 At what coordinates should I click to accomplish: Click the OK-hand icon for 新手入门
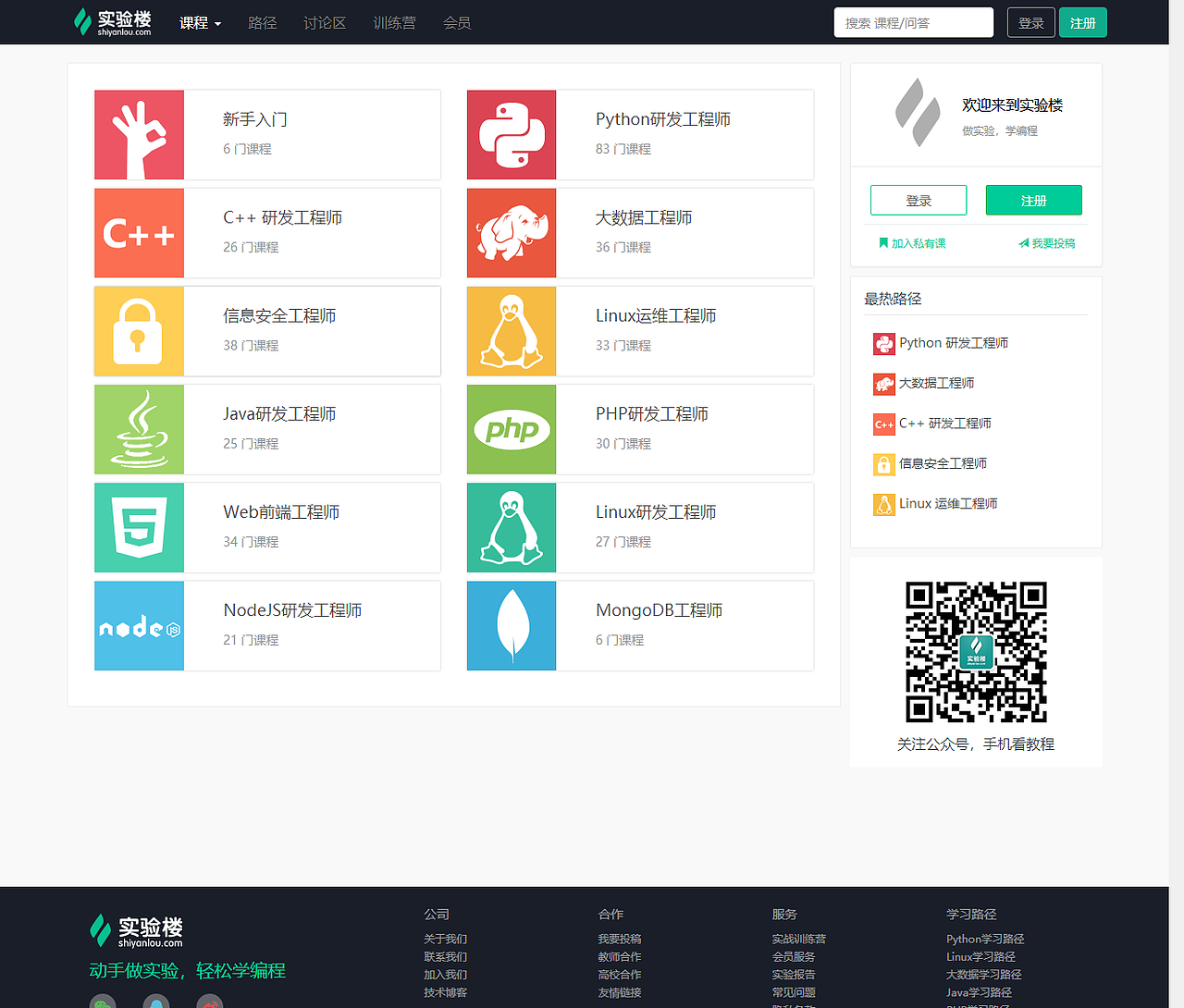[139, 135]
